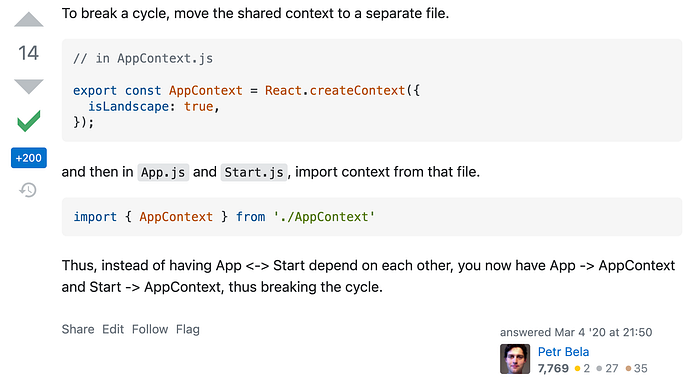This screenshot has height=389, width=700.
Task: Click the Share link
Action: tap(78, 329)
